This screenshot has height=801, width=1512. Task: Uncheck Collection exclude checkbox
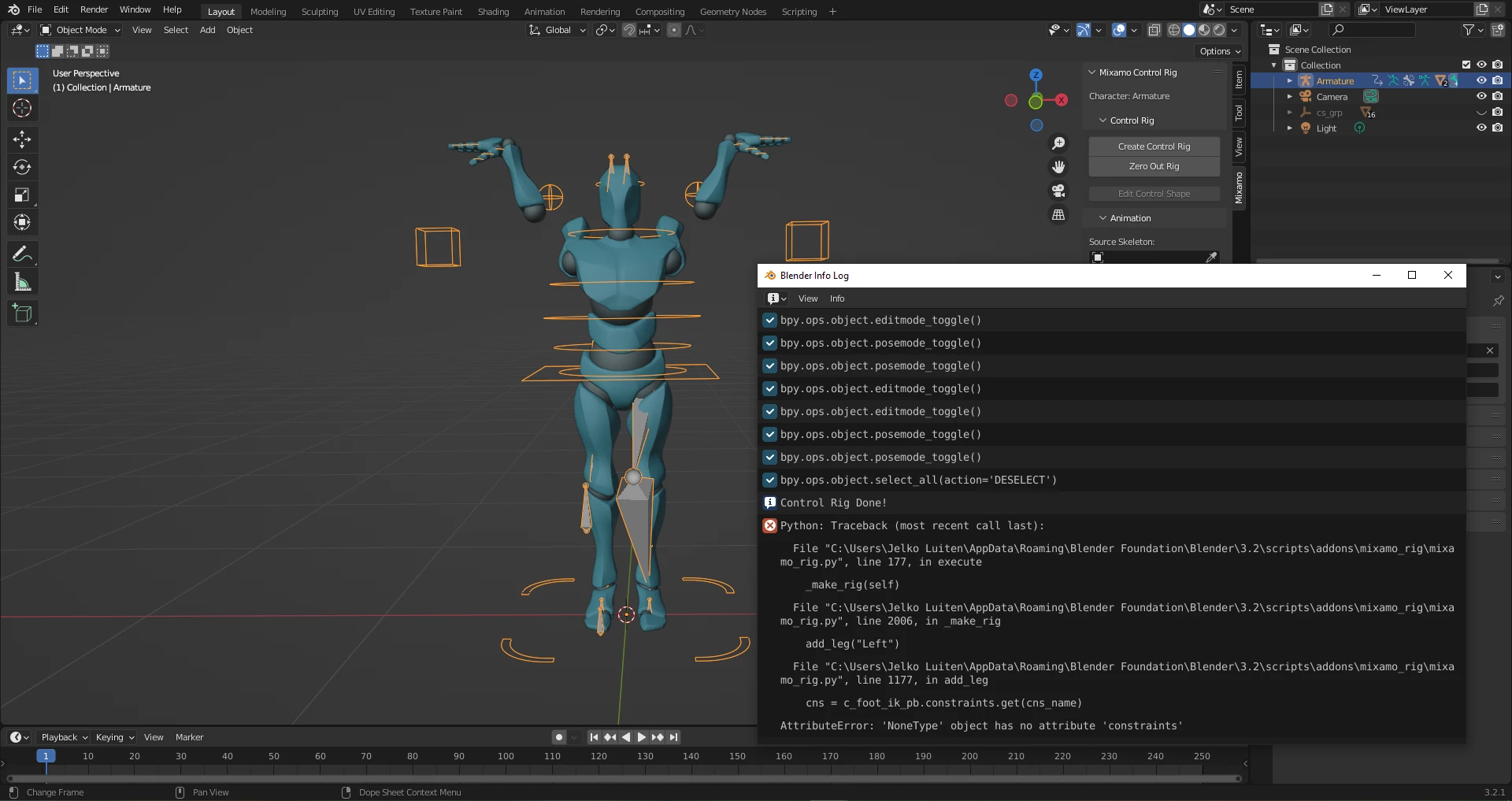coord(1466,65)
